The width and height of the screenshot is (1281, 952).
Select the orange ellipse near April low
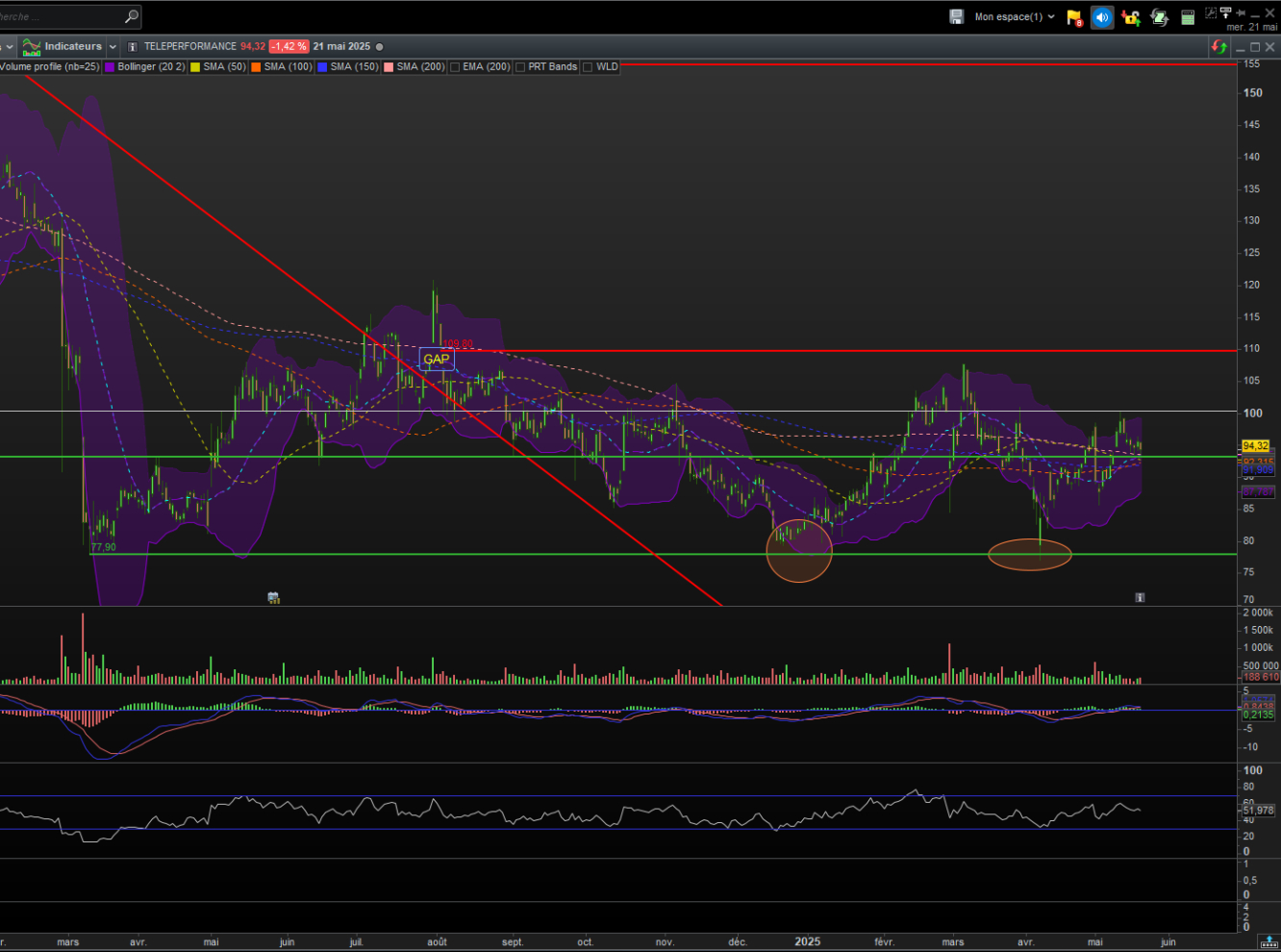pos(1030,555)
